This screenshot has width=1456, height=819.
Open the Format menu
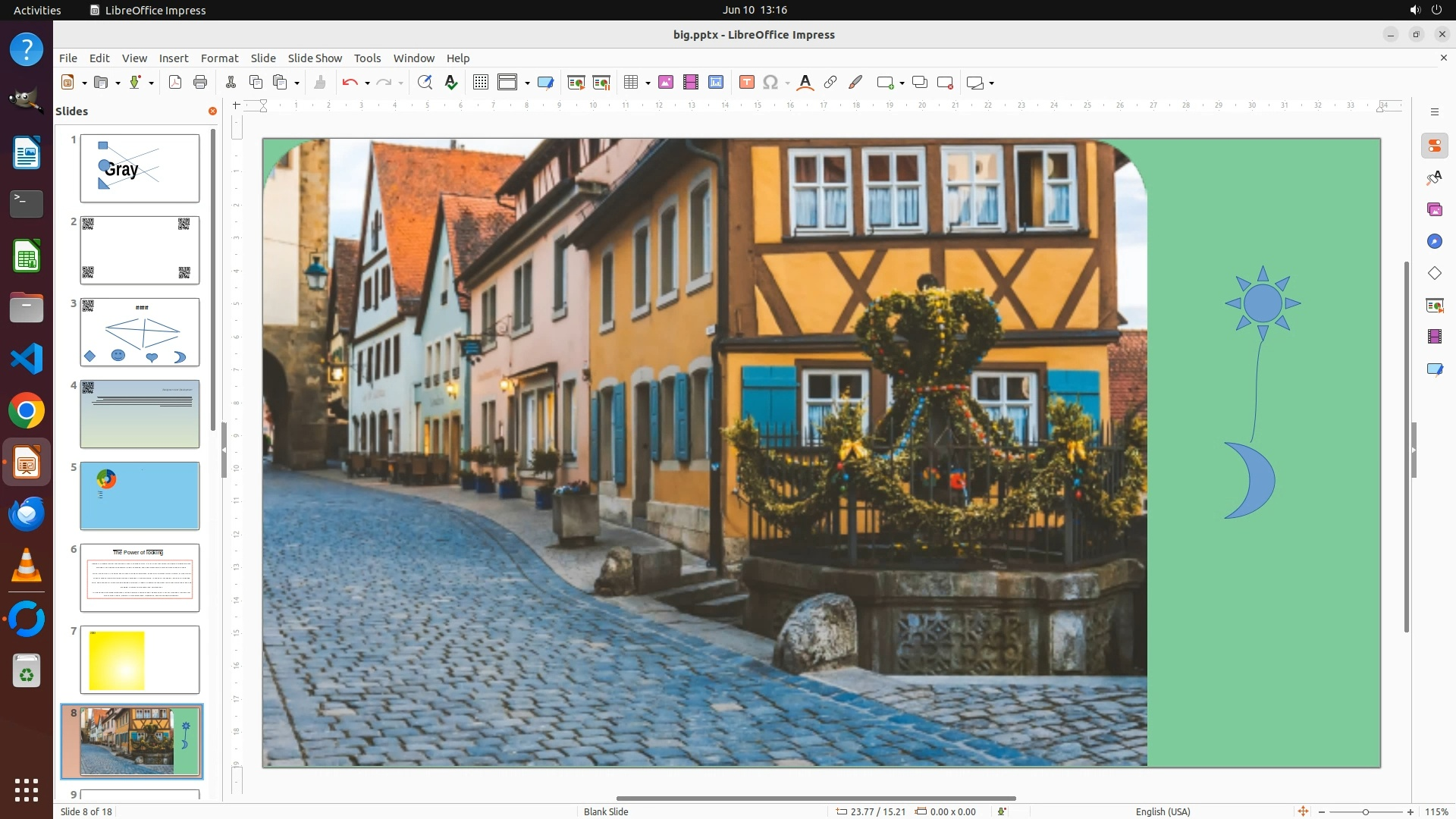pos(219,58)
